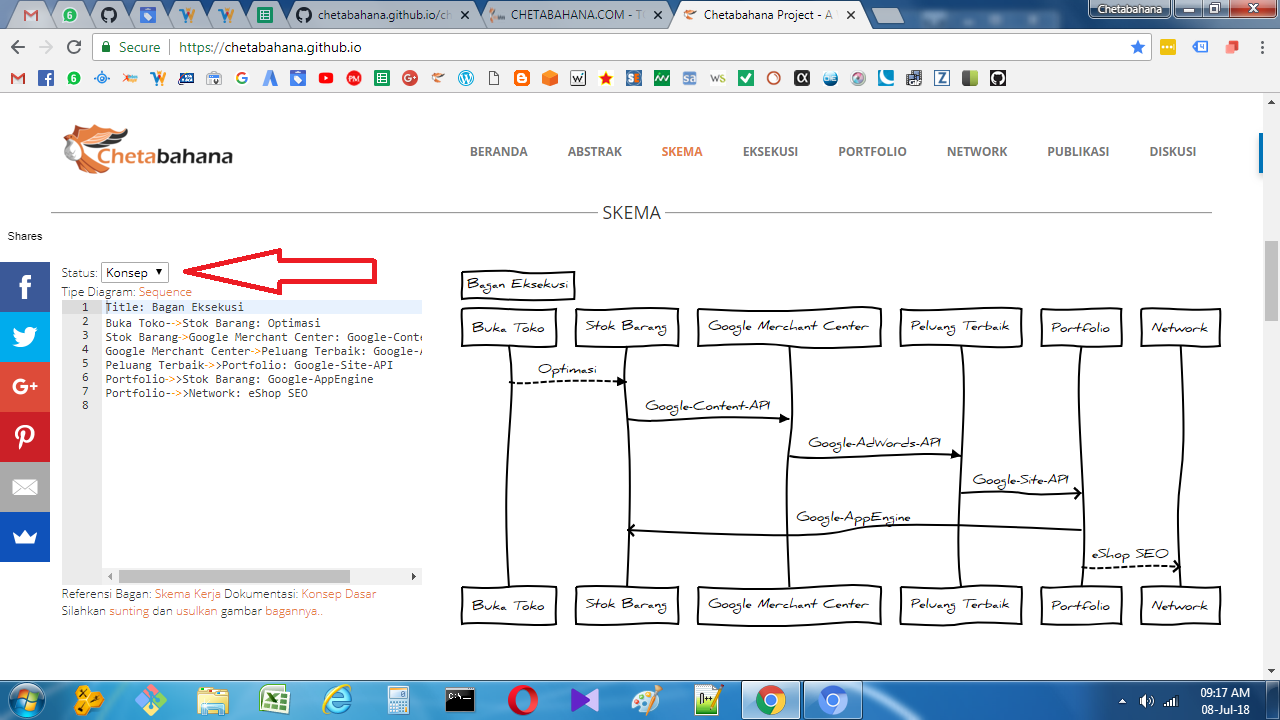Open the Gmail bookmark icon
This screenshot has width=1280, height=720.
pyautogui.click(x=17, y=78)
